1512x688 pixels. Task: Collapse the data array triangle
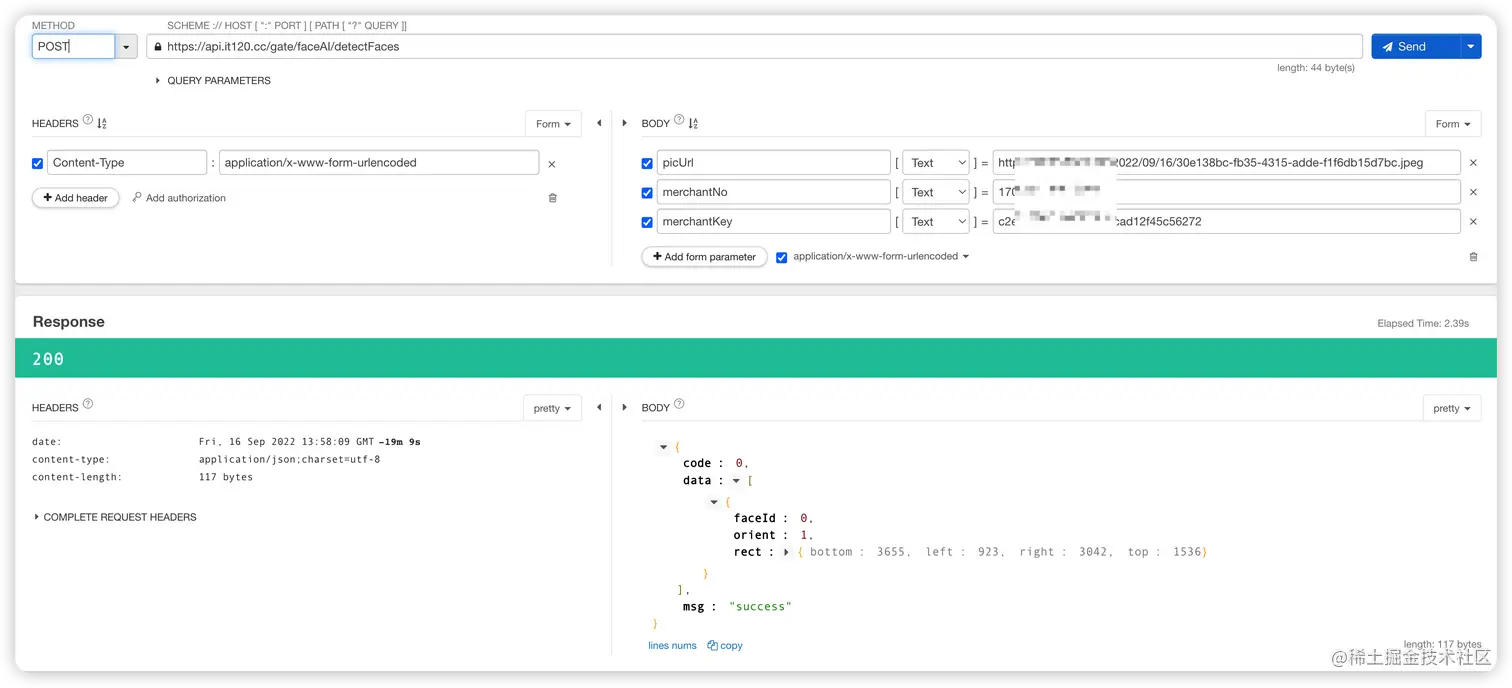click(736, 481)
